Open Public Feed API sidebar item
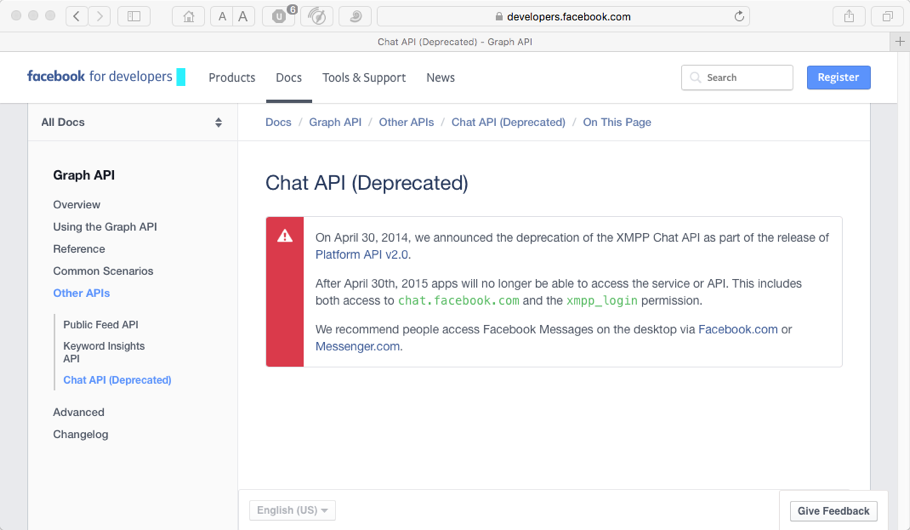910x530 pixels. click(101, 325)
